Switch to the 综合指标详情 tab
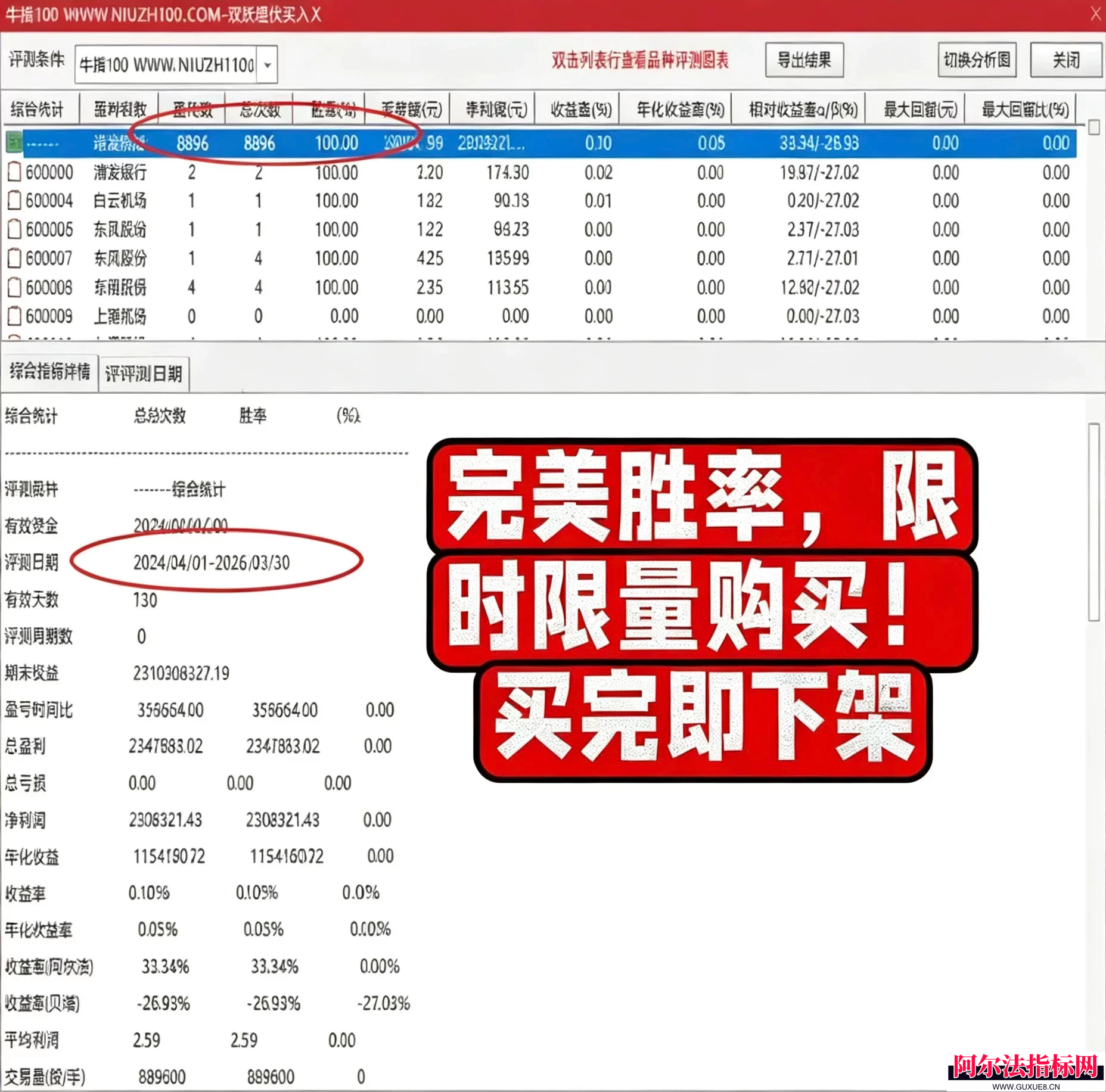 tap(50, 372)
